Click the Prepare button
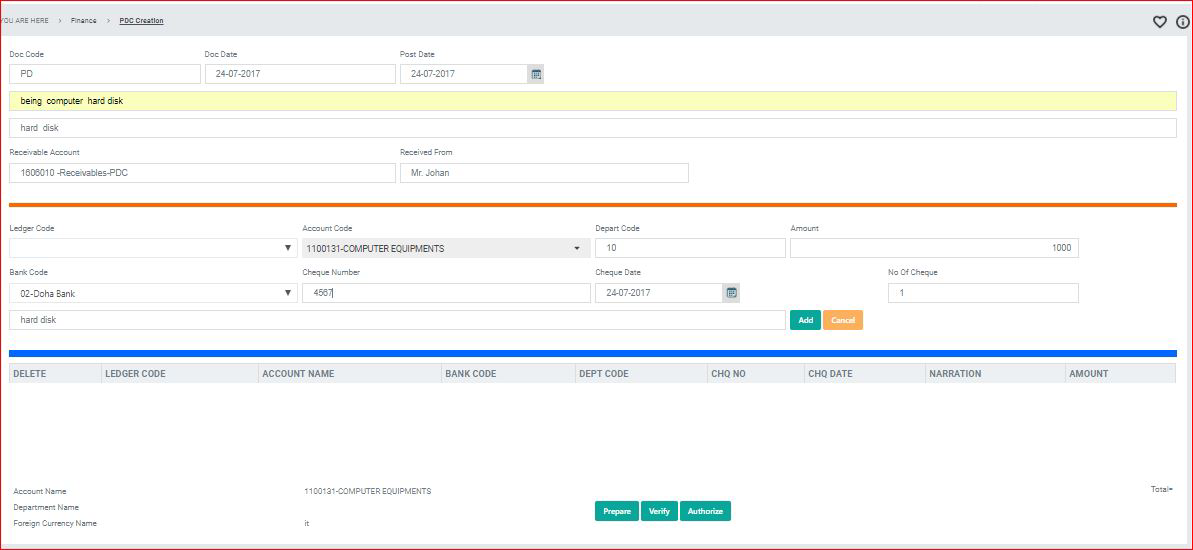This screenshot has height=550, width=1193. point(616,511)
